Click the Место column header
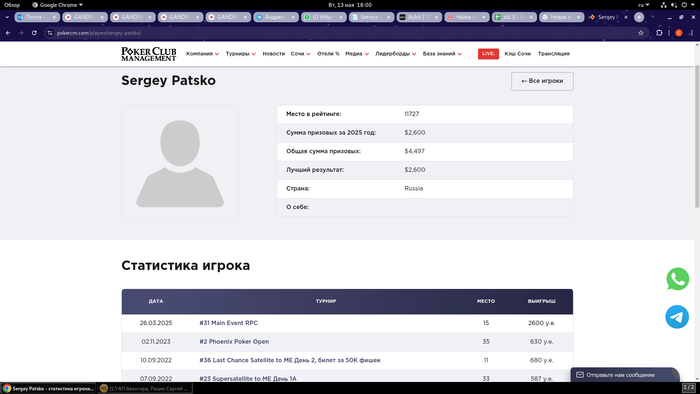The height and width of the screenshot is (394, 700). point(486,301)
